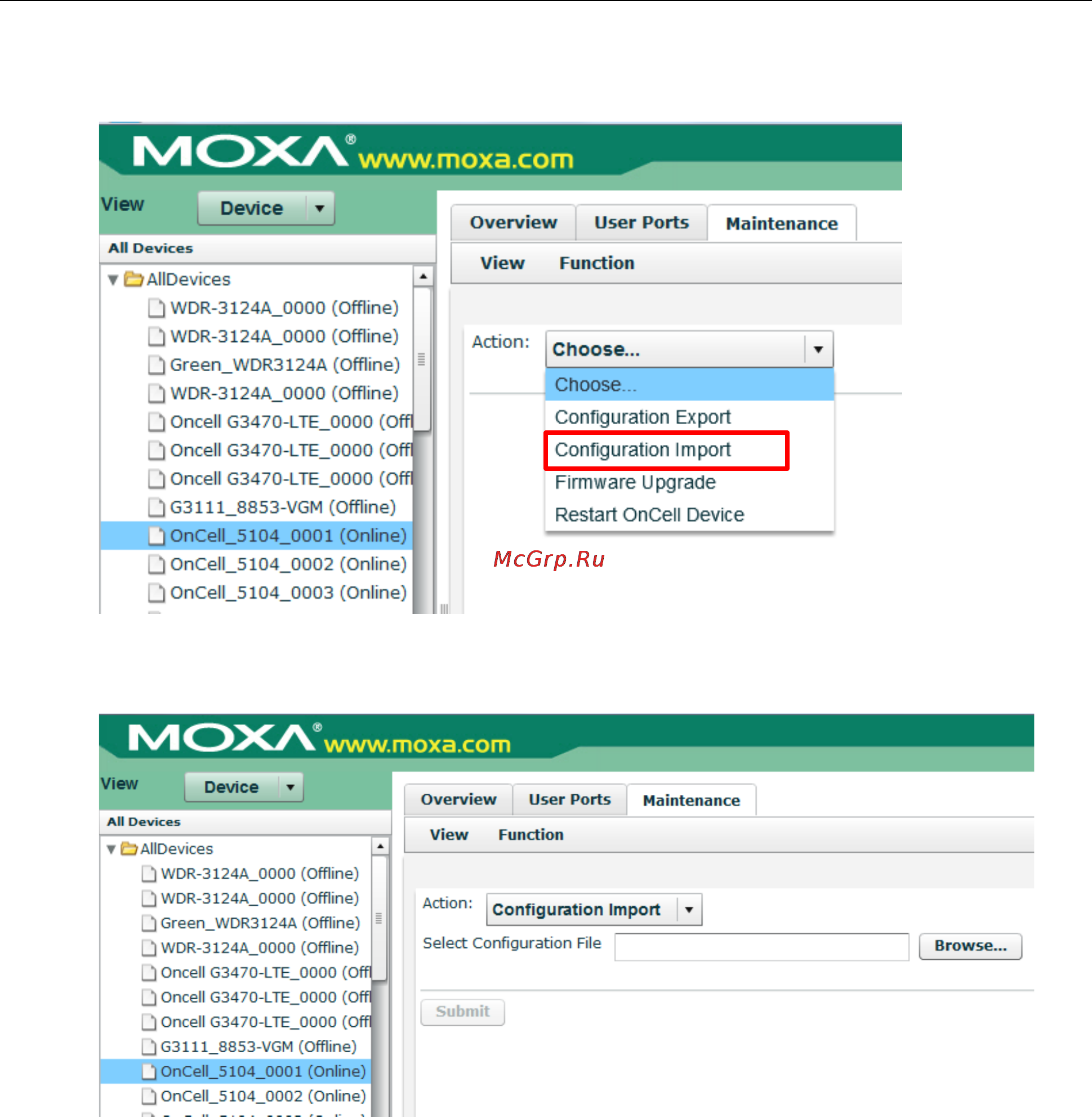
Task: Click the document icon beside bottom G3111_8853-VGM
Action: pos(149,1047)
